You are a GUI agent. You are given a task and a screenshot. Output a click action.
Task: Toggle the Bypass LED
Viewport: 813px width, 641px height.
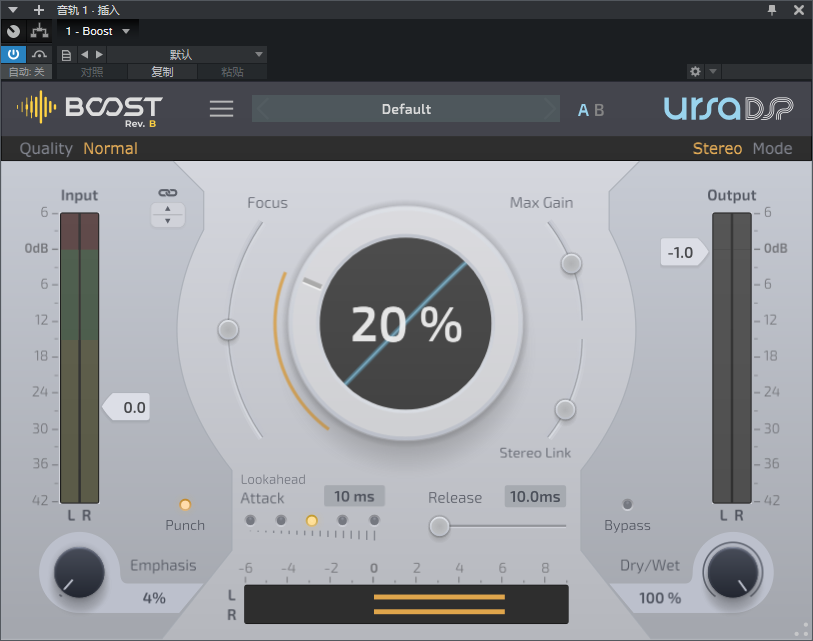click(x=627, y=504)
